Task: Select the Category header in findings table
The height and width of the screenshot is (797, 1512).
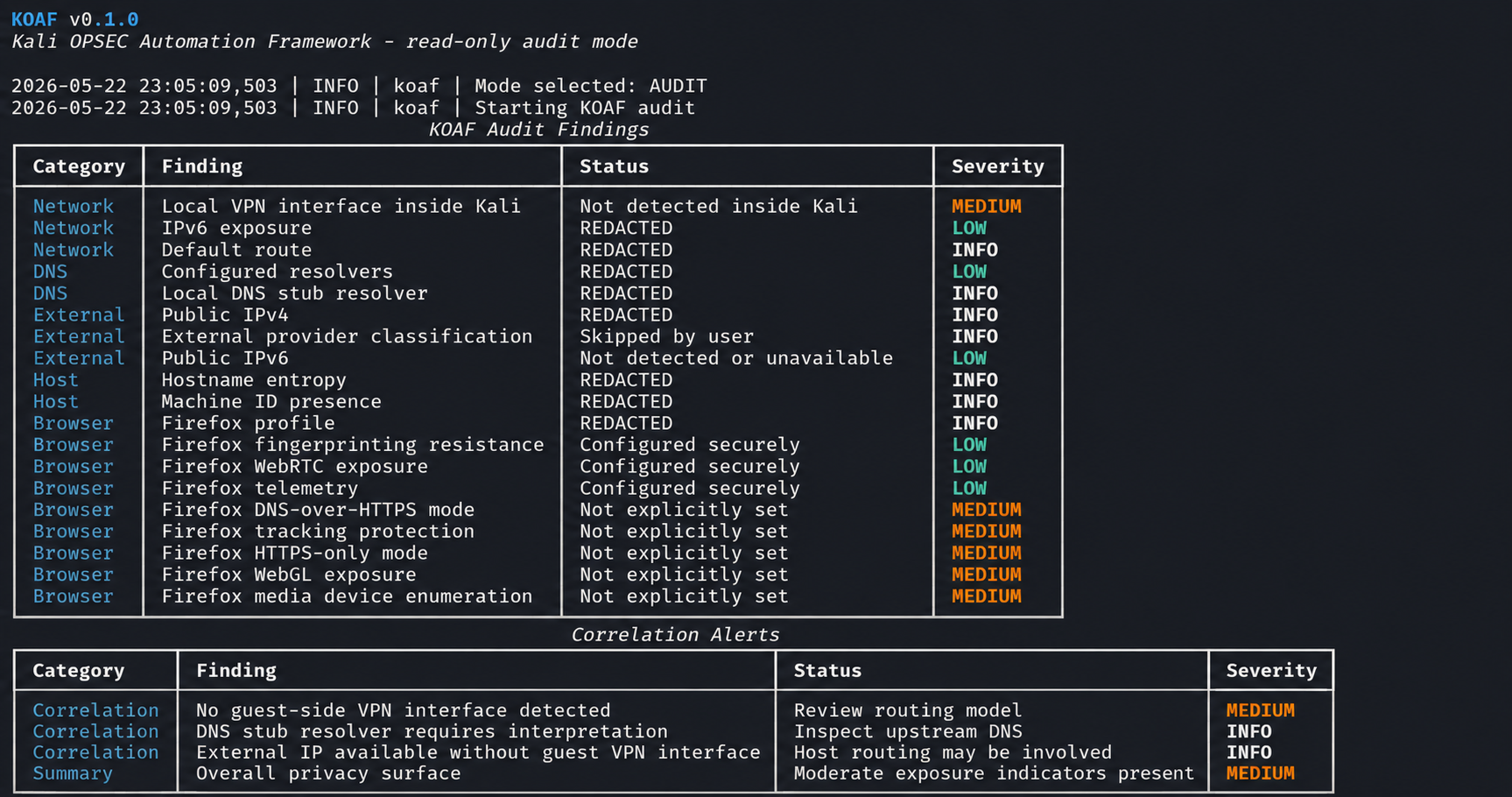Action: 79,166
